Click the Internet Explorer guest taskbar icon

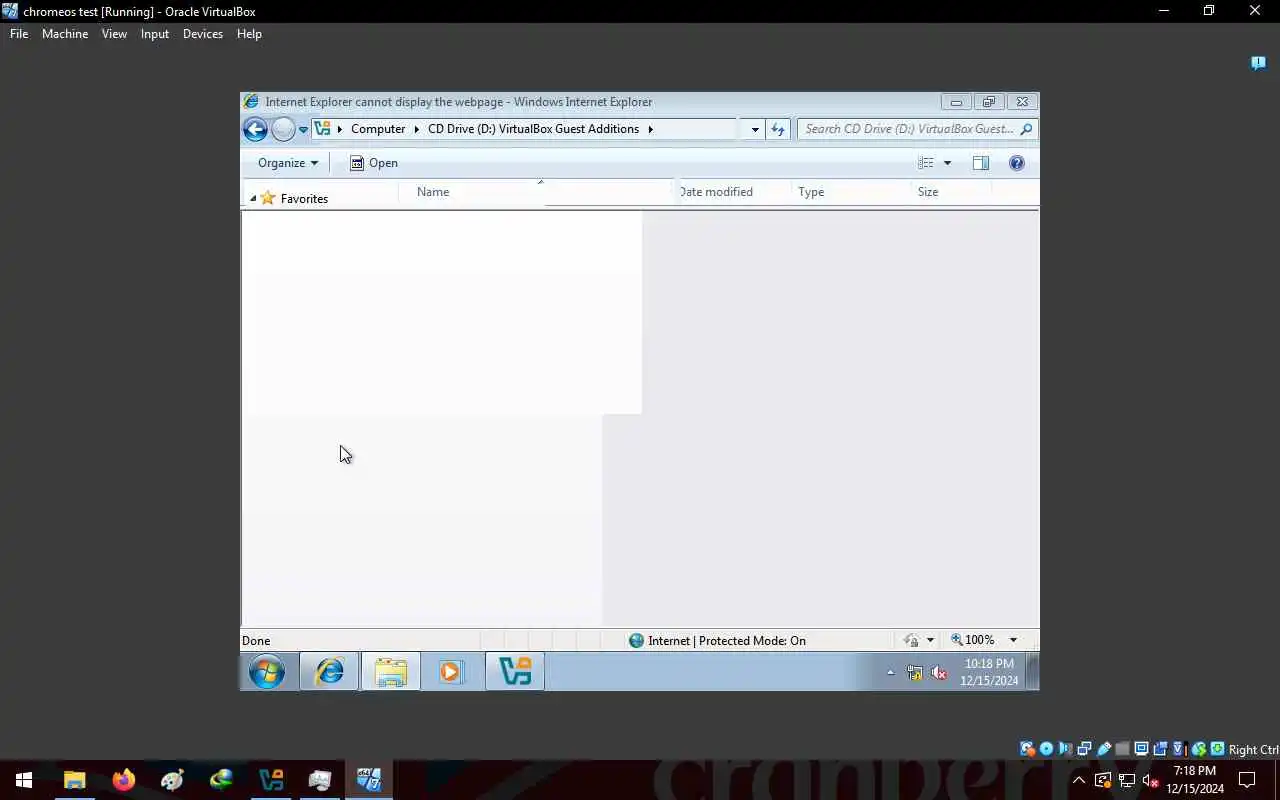[329, 672]
